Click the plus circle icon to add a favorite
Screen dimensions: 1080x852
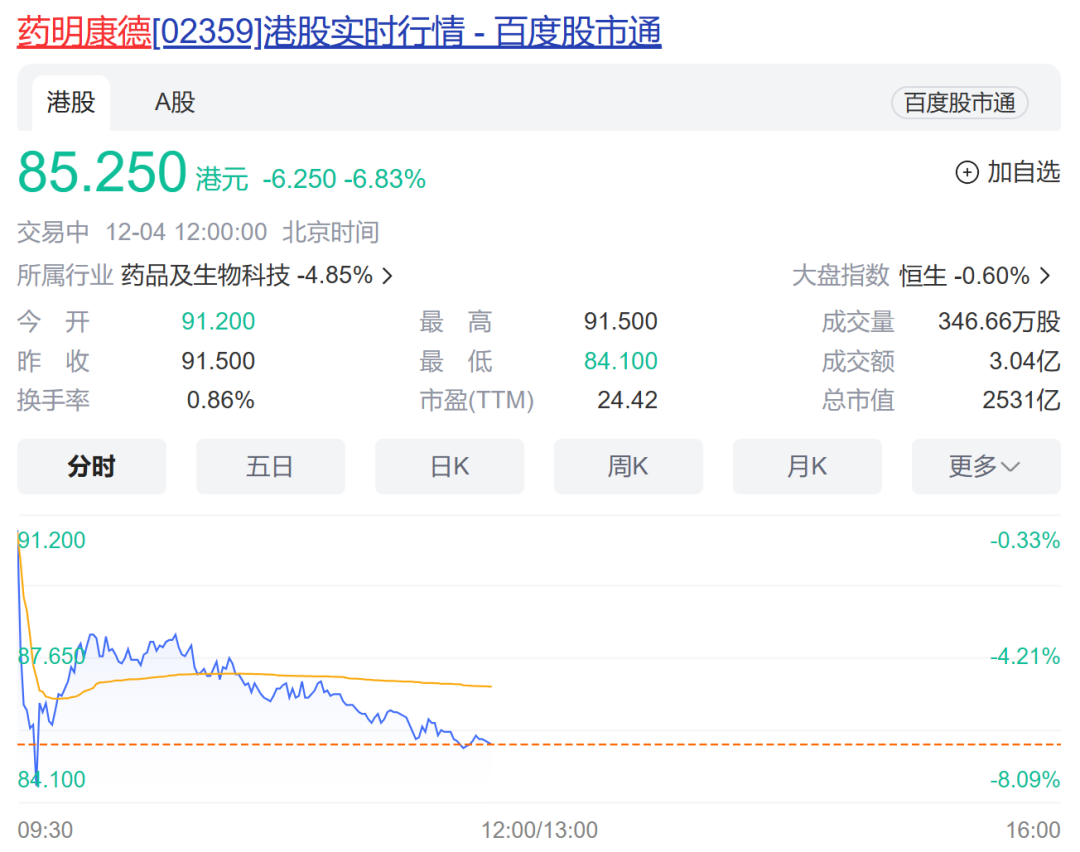(967, 172)
